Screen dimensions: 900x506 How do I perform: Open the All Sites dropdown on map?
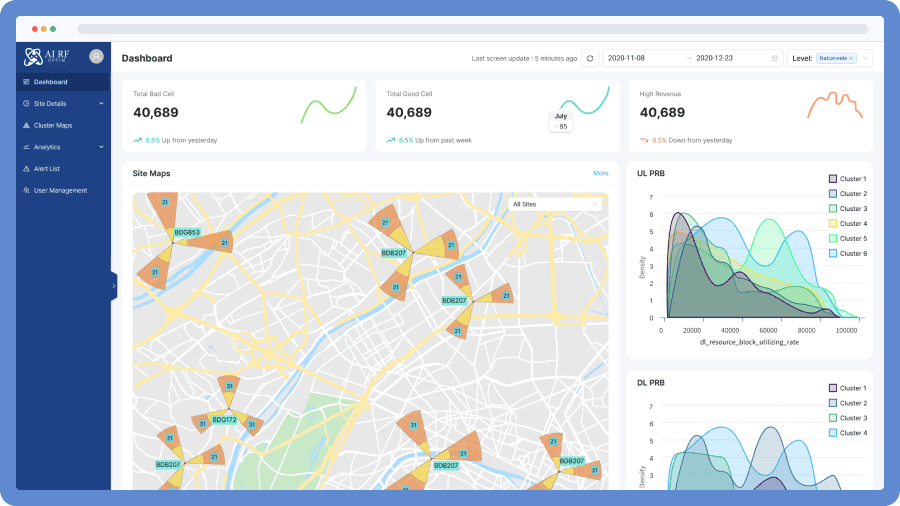[555, 204]
